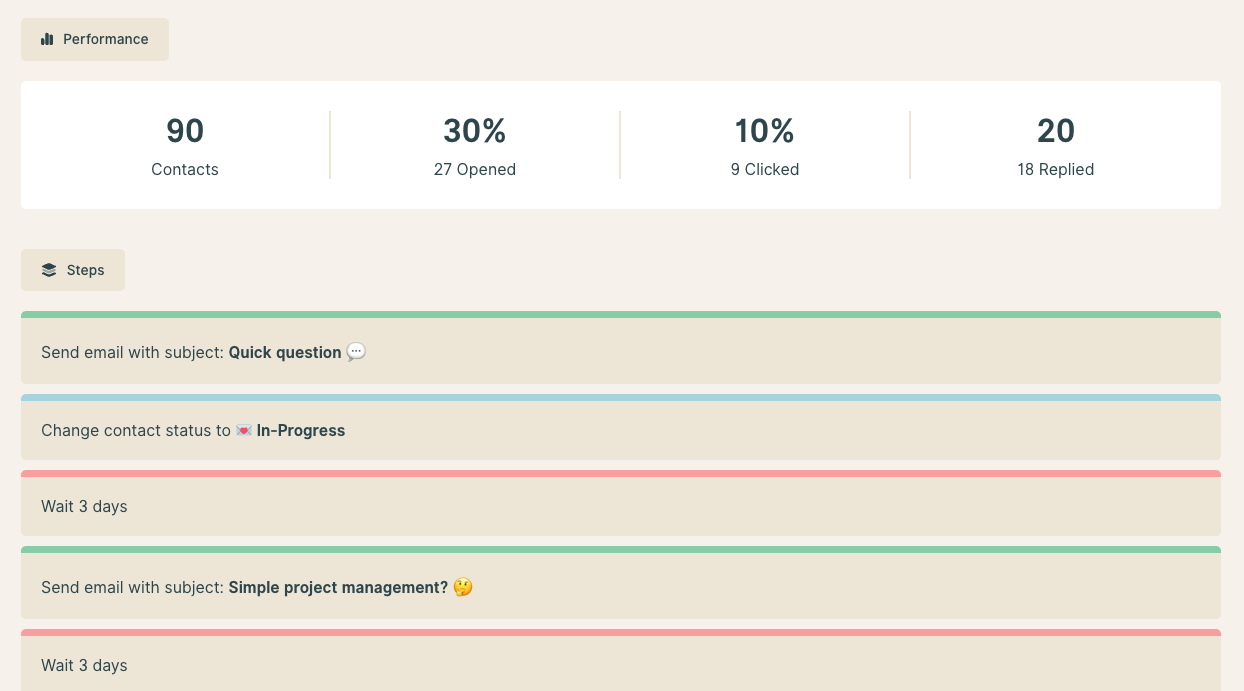Click the Steps stacked layers icon
The height and width of the screenshot is (691, 1244).
click(x=49, y=270)
